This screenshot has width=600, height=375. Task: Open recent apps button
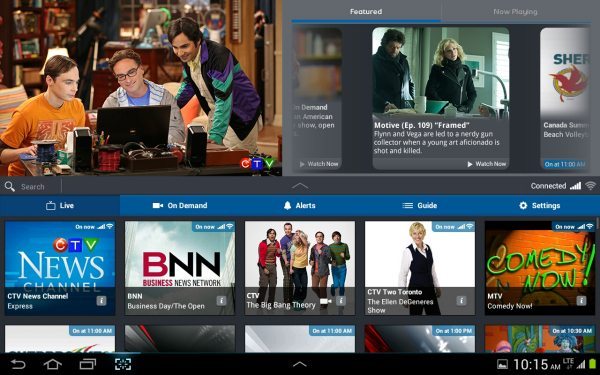coord(88,364)
